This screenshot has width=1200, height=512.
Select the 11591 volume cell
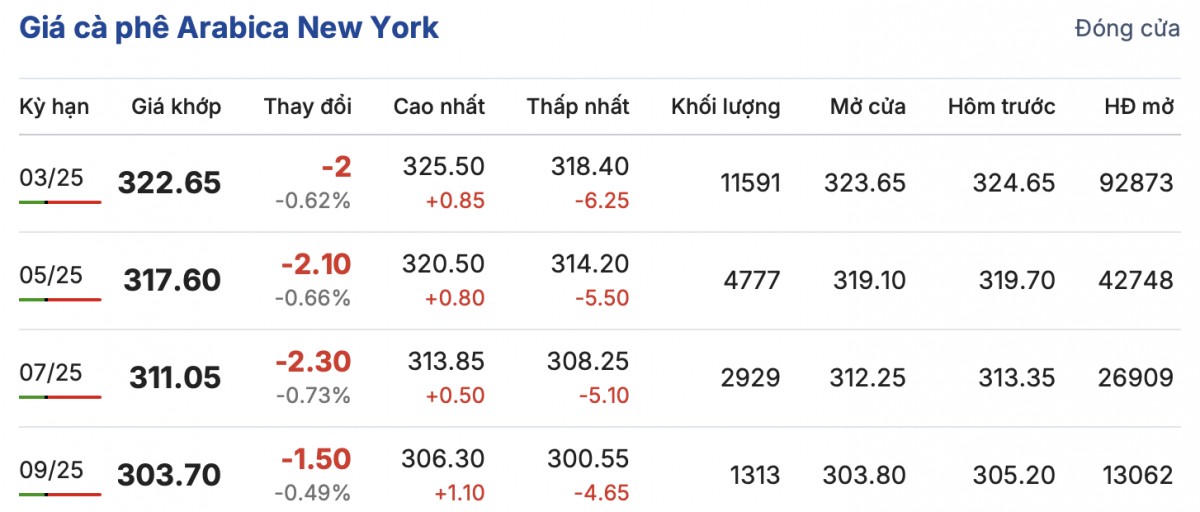click(x=750, y=183)
